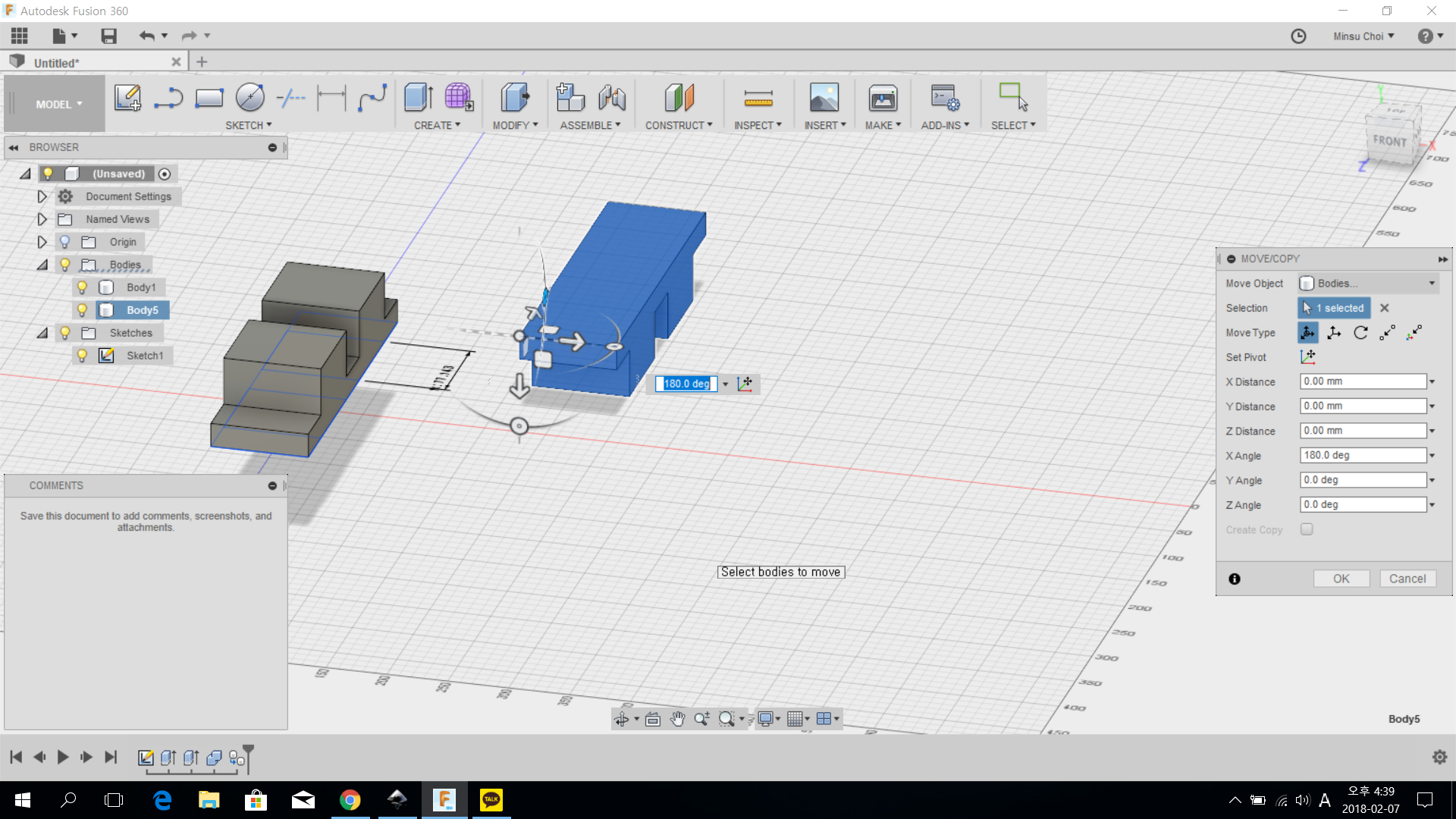Expand the Origin node

(42, 242)
